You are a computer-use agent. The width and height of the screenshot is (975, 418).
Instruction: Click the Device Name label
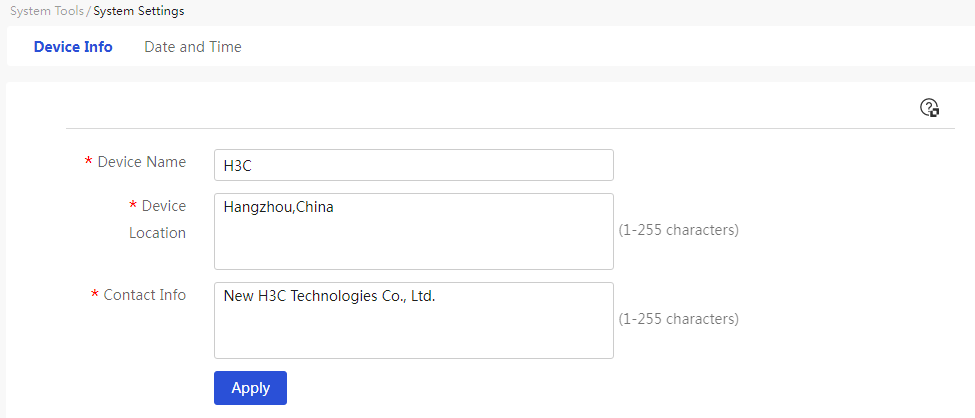[142, 162]
